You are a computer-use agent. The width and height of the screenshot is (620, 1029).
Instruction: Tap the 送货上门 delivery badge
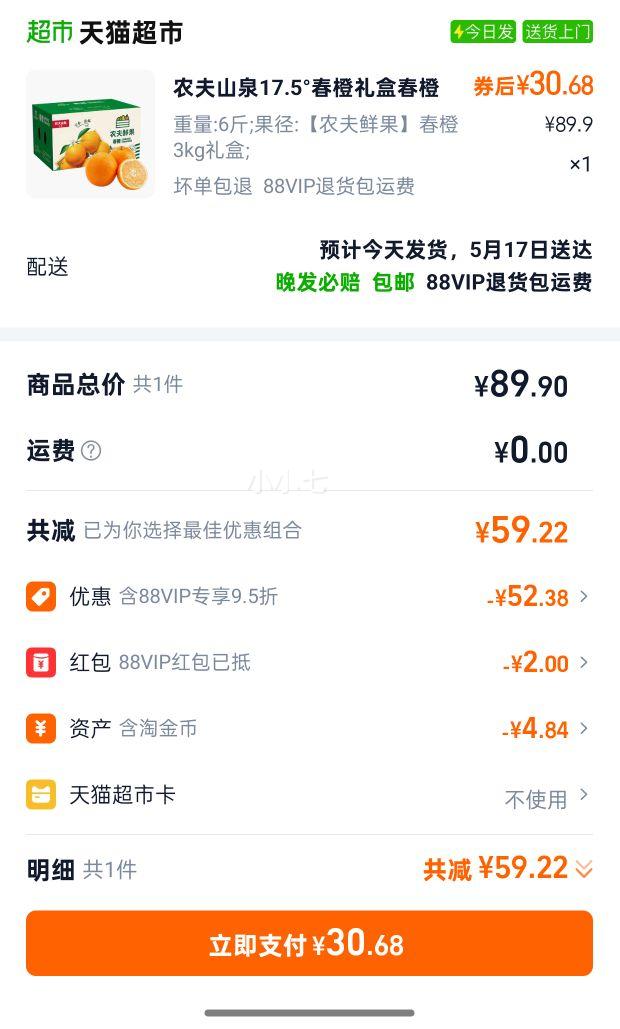tap(558, 32)
